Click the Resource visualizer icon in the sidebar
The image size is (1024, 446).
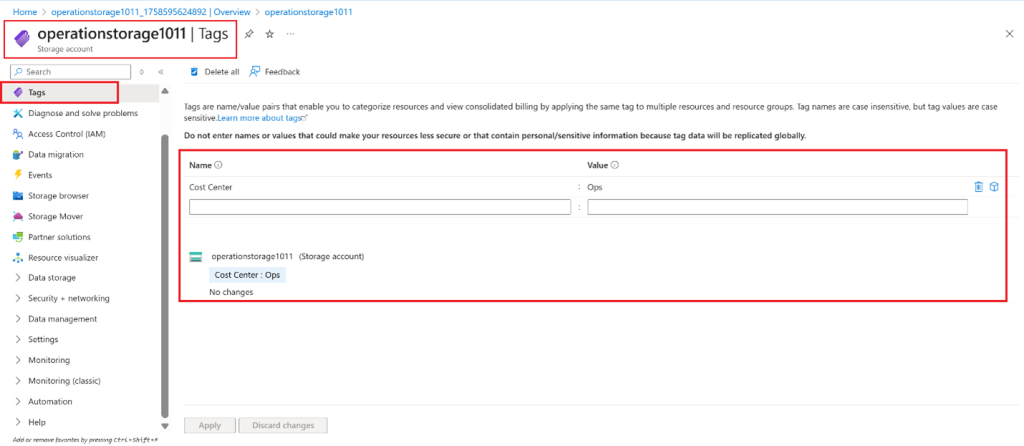coord(18,257)
